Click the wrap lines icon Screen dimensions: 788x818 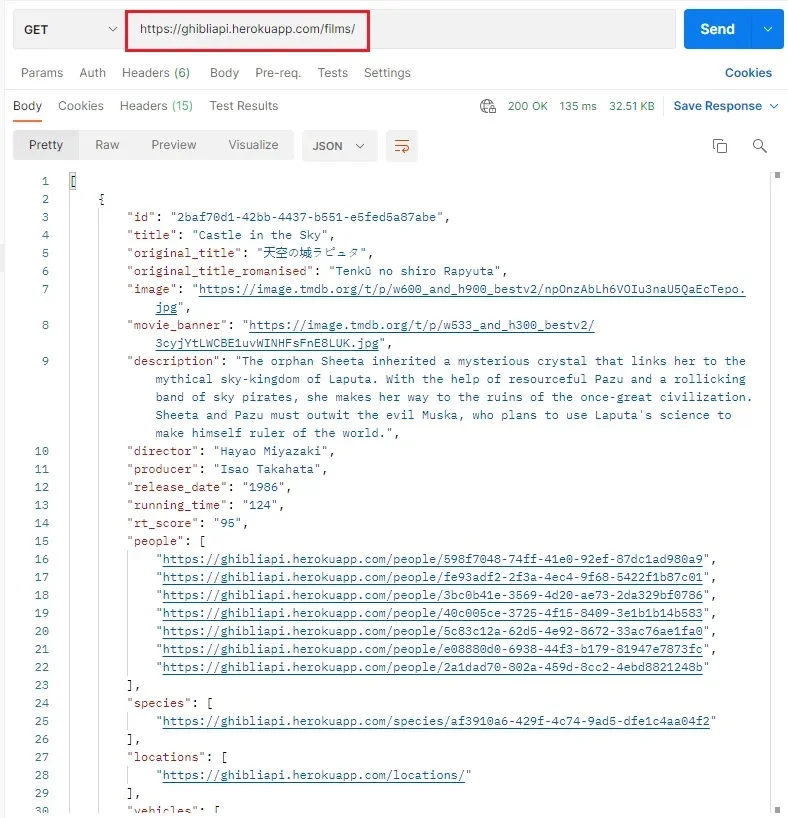coord(401,146)
